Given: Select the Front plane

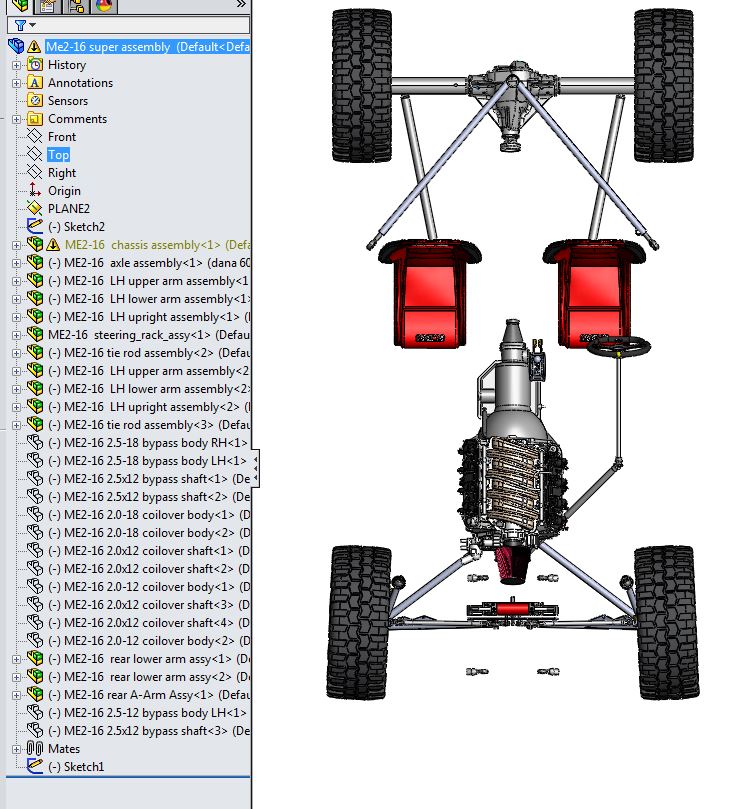Looking at the screenshot, I should (x=61, y=137).
